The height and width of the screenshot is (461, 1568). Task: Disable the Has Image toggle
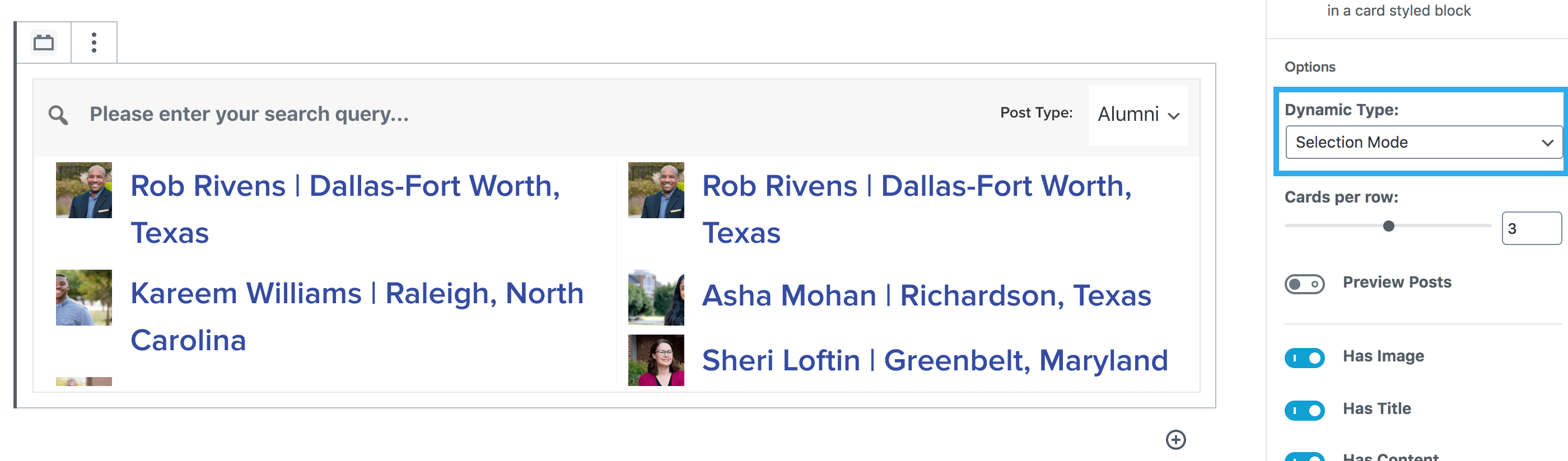pyautogui.click(x=1304, y=357)
